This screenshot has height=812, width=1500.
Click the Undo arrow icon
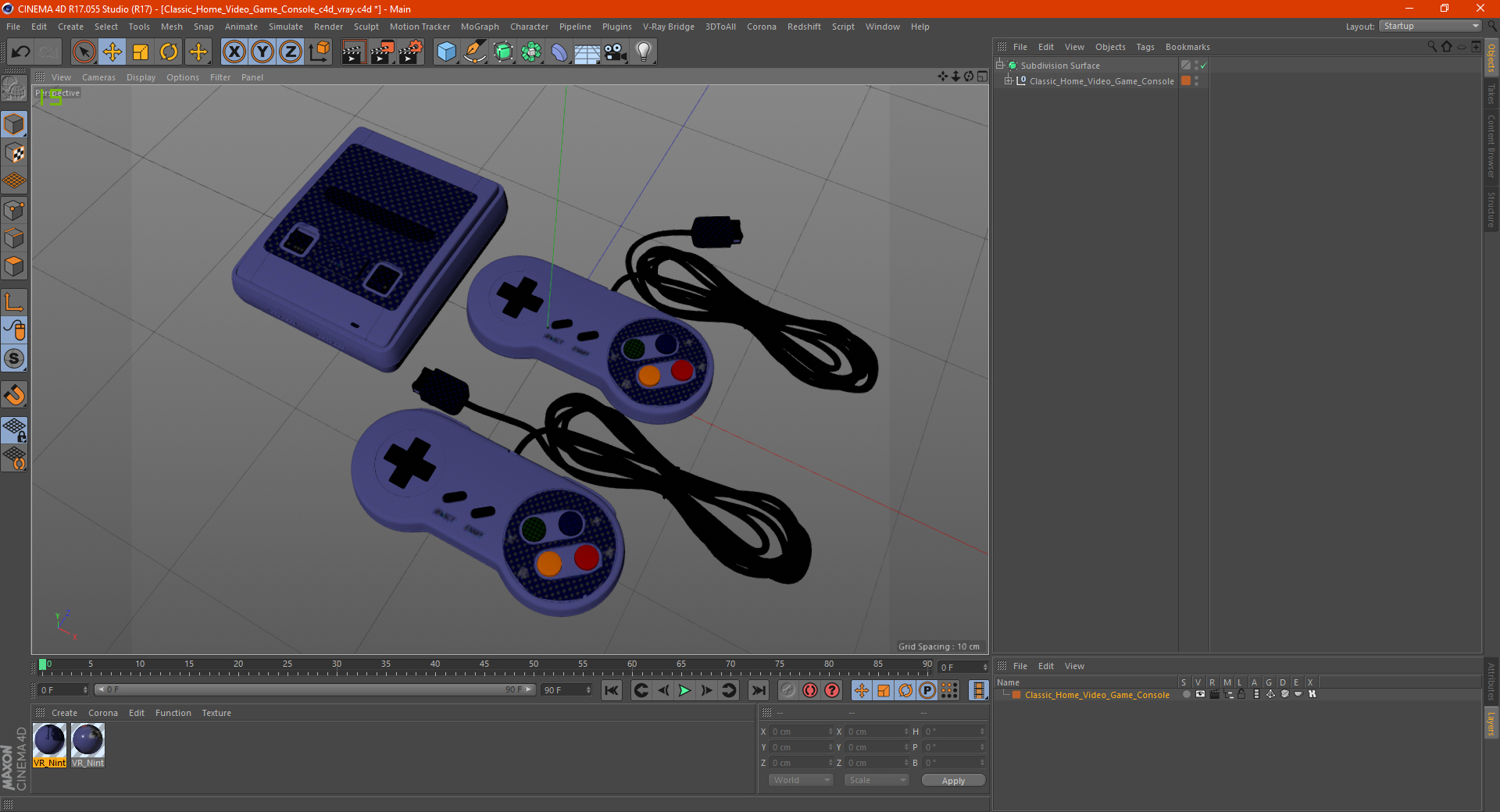click(x=20, y=52)
